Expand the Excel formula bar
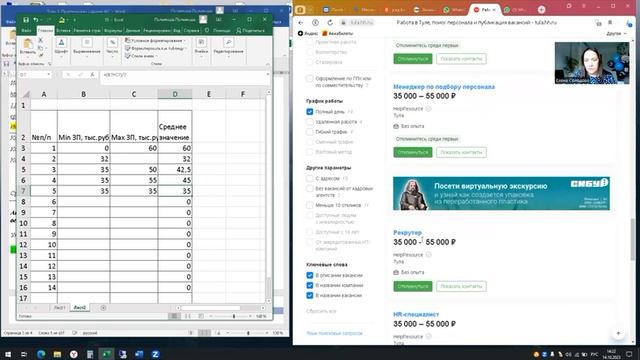Viewport: 640px width, 360px height. (267, 75)
